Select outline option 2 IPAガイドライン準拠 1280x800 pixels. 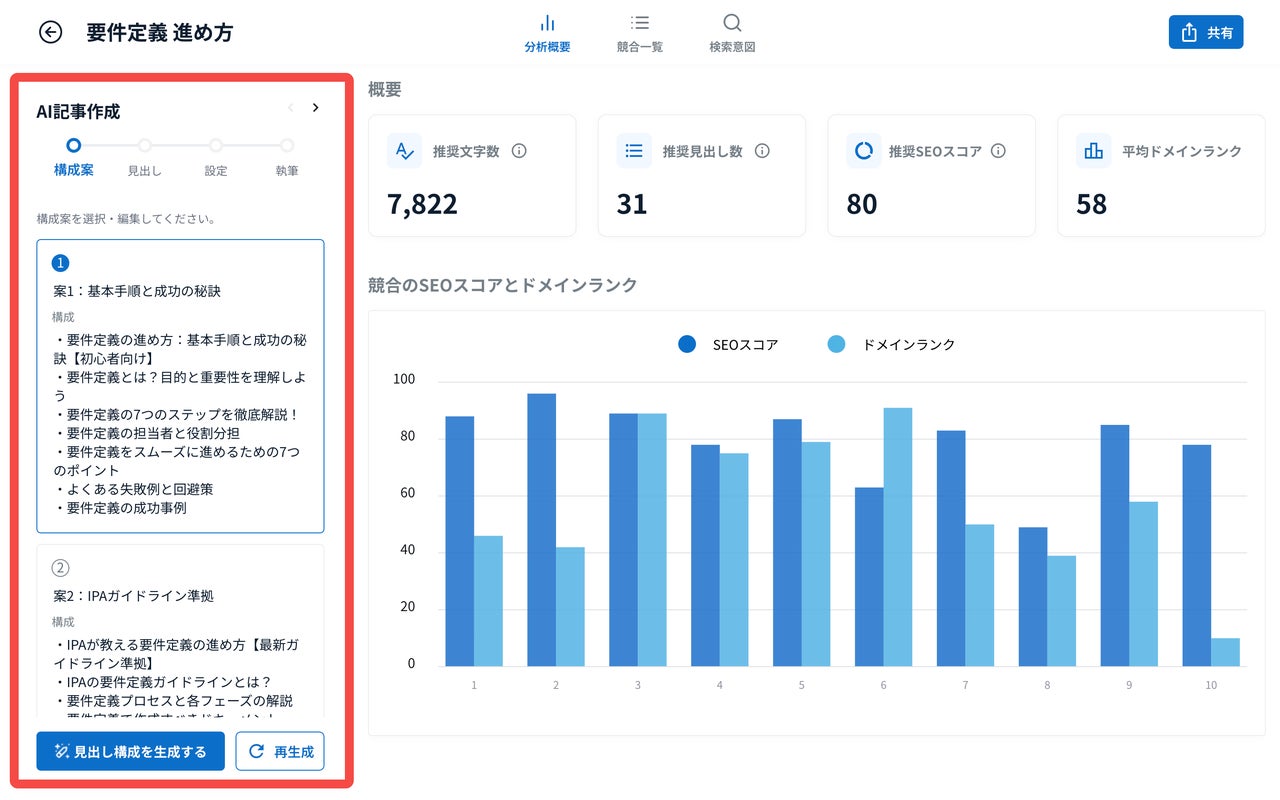(x=180, y=630)
